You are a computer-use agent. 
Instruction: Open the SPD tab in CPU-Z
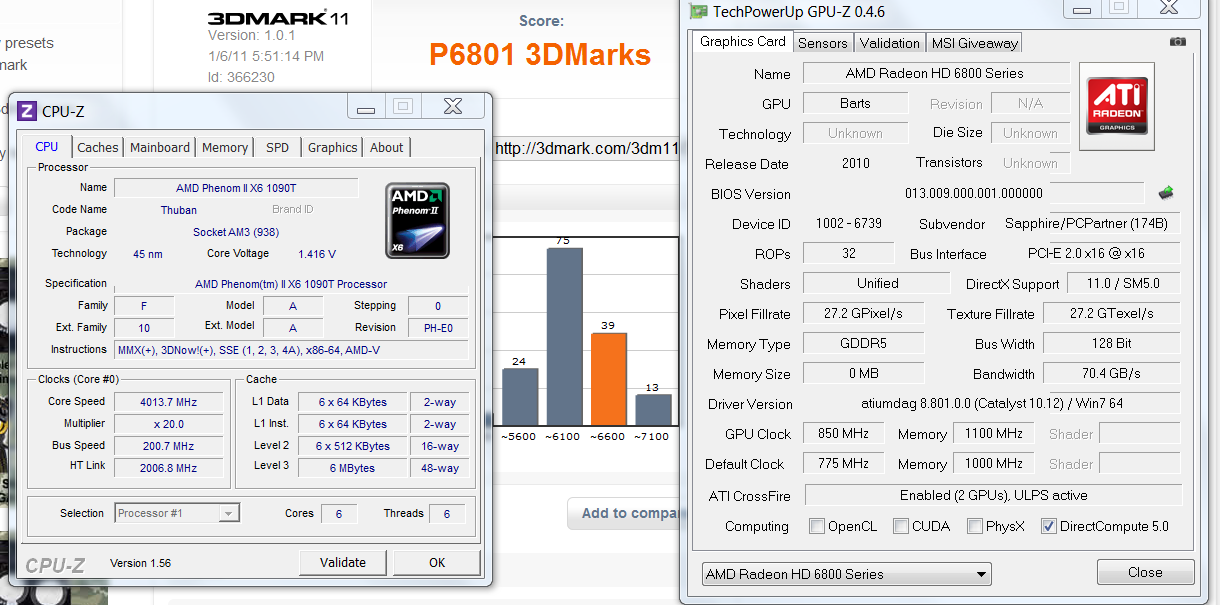click(x=278, y=147)
